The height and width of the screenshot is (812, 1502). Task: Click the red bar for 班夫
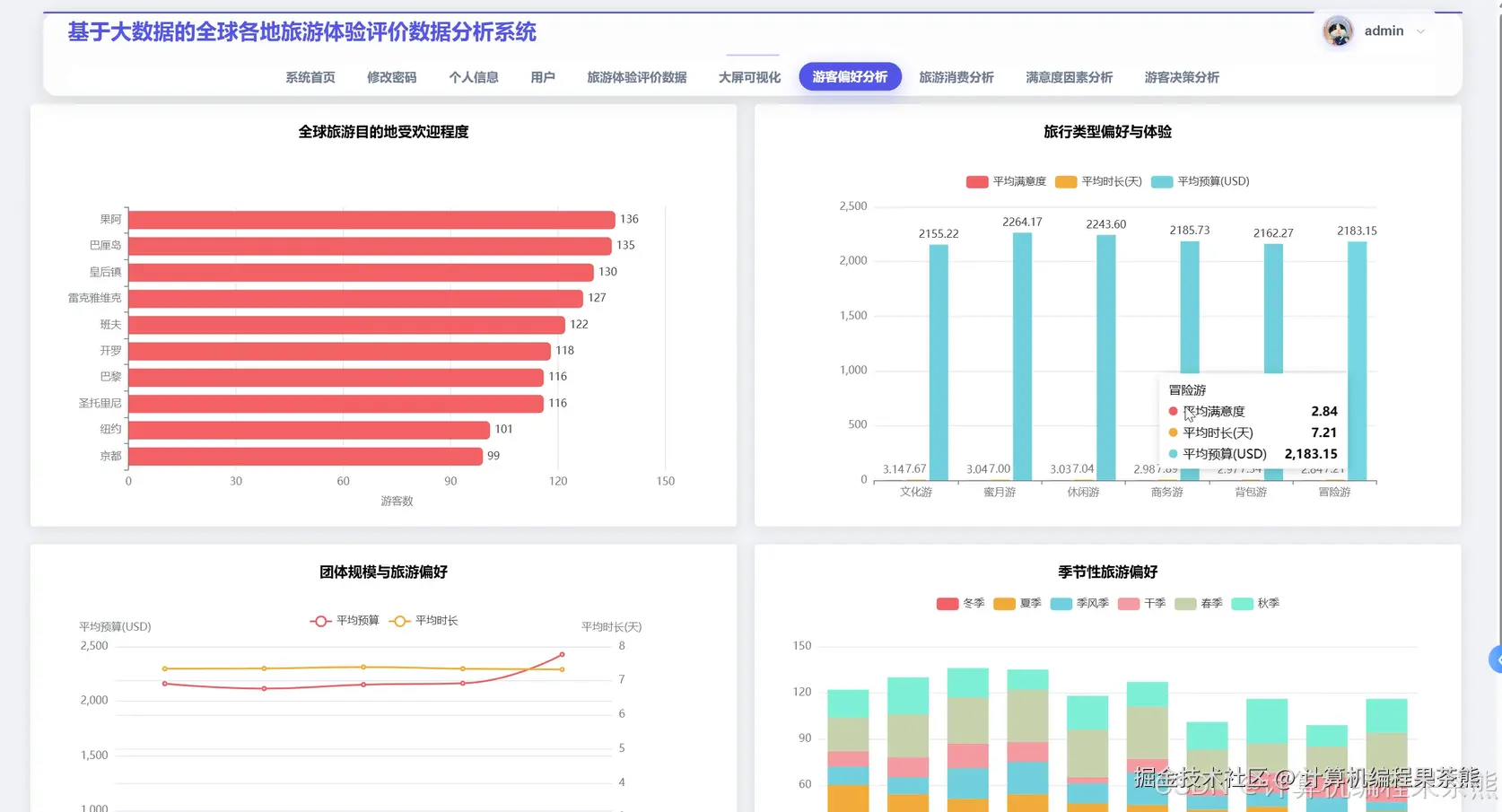[x=346, y=325]
